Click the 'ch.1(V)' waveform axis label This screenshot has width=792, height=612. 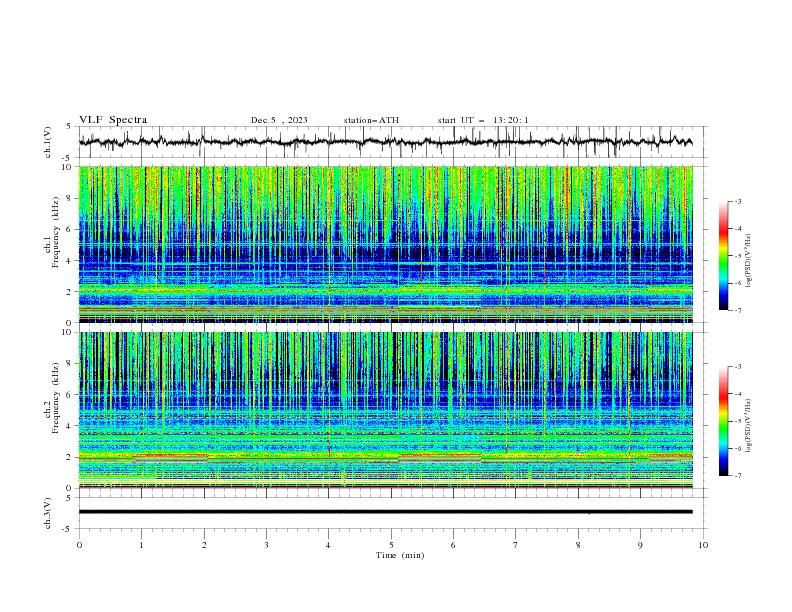(48, 142)
